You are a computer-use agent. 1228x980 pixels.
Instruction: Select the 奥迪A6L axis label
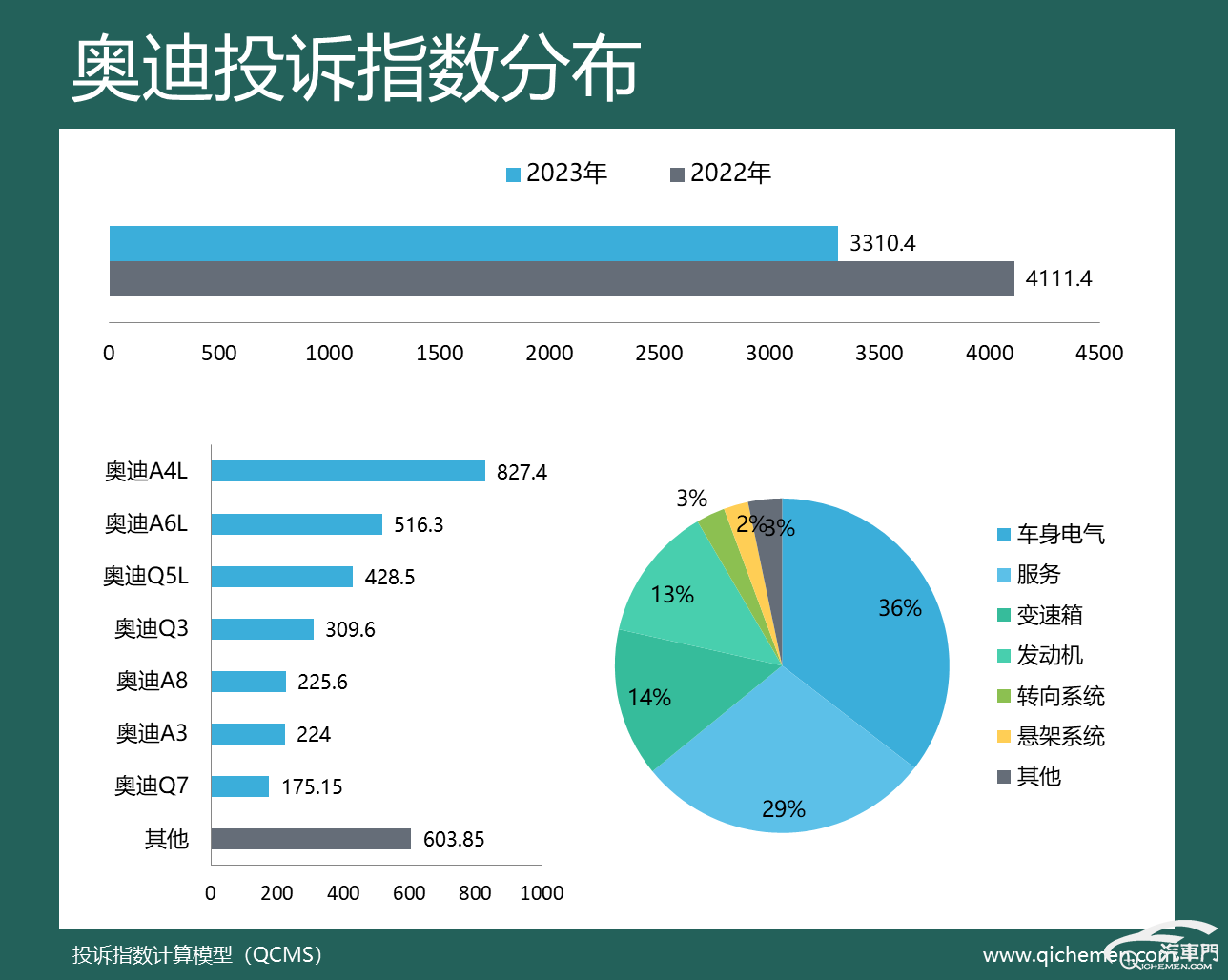pos(146,523)
